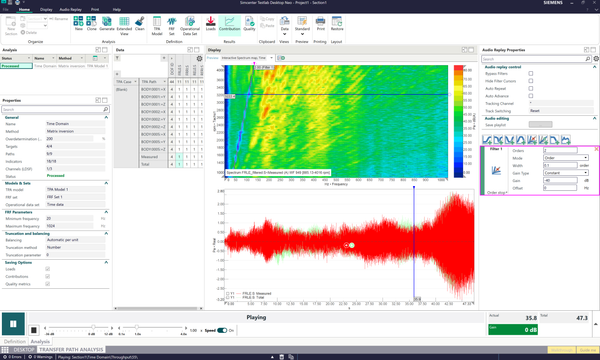This screenshot has width=600, height=360.
Task: Enable the Auto Advance checkbox
Action: 531,96
